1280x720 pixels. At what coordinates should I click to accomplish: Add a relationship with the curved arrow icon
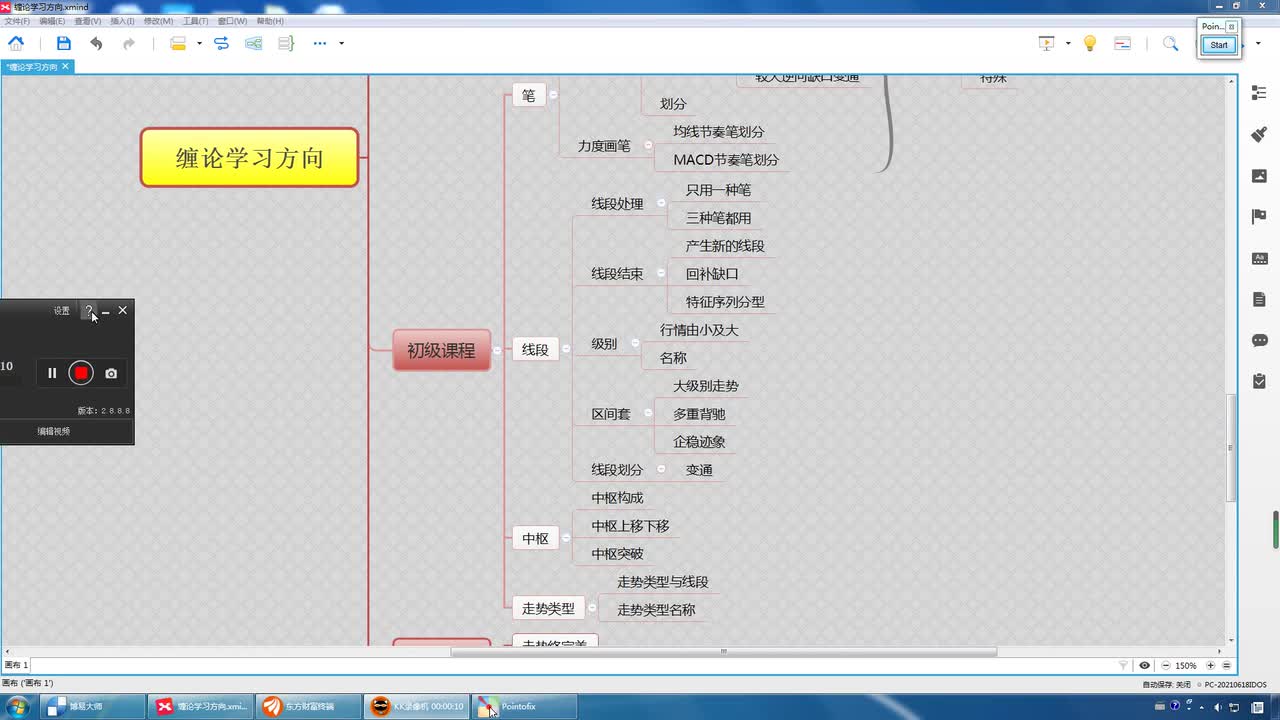tap(221, 43)
